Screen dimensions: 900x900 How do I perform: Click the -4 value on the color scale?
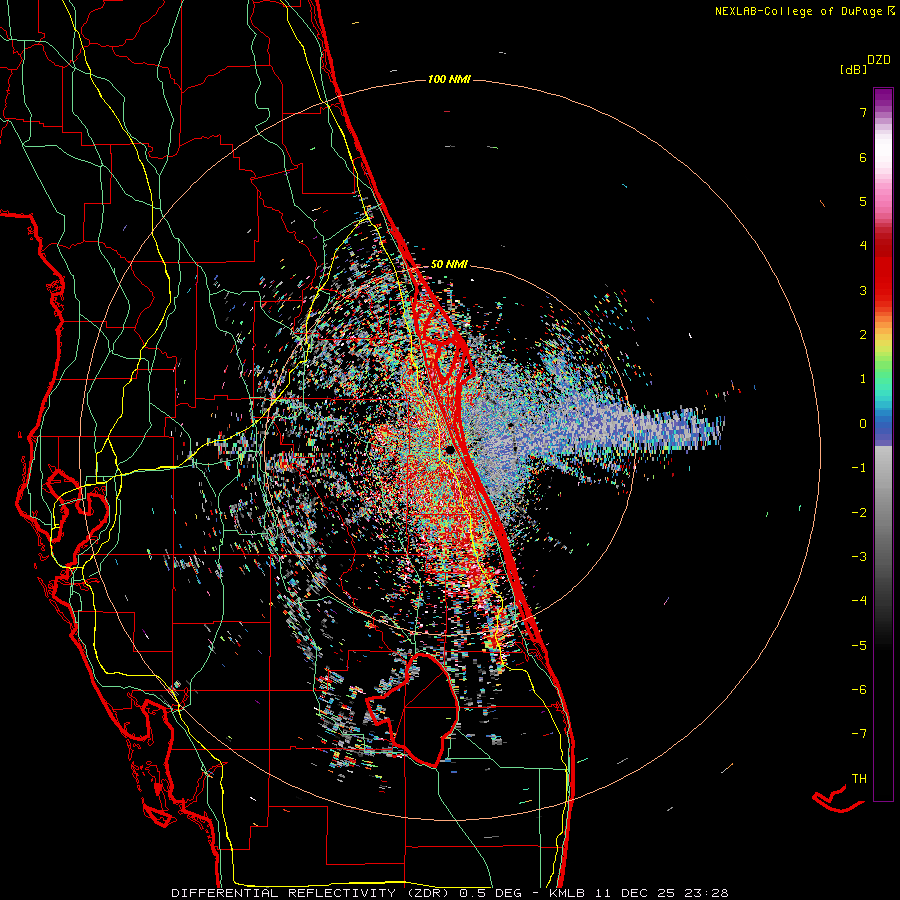(859, 600)
